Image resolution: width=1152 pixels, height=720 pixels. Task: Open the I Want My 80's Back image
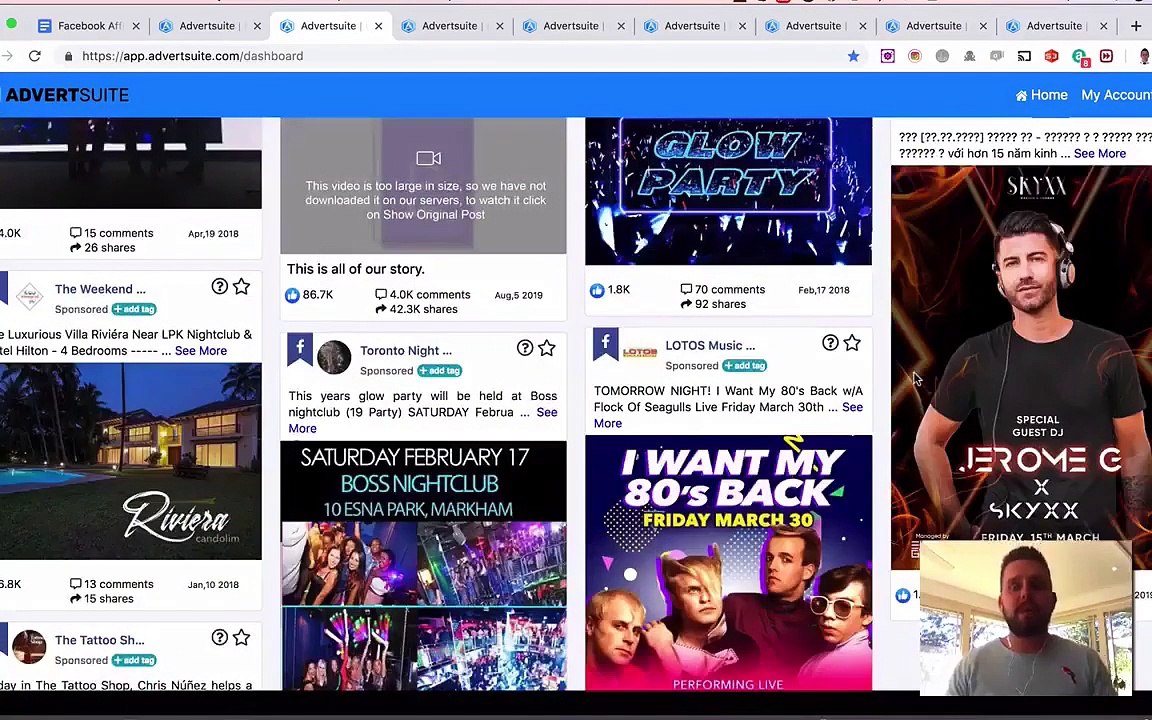point(729,563)
